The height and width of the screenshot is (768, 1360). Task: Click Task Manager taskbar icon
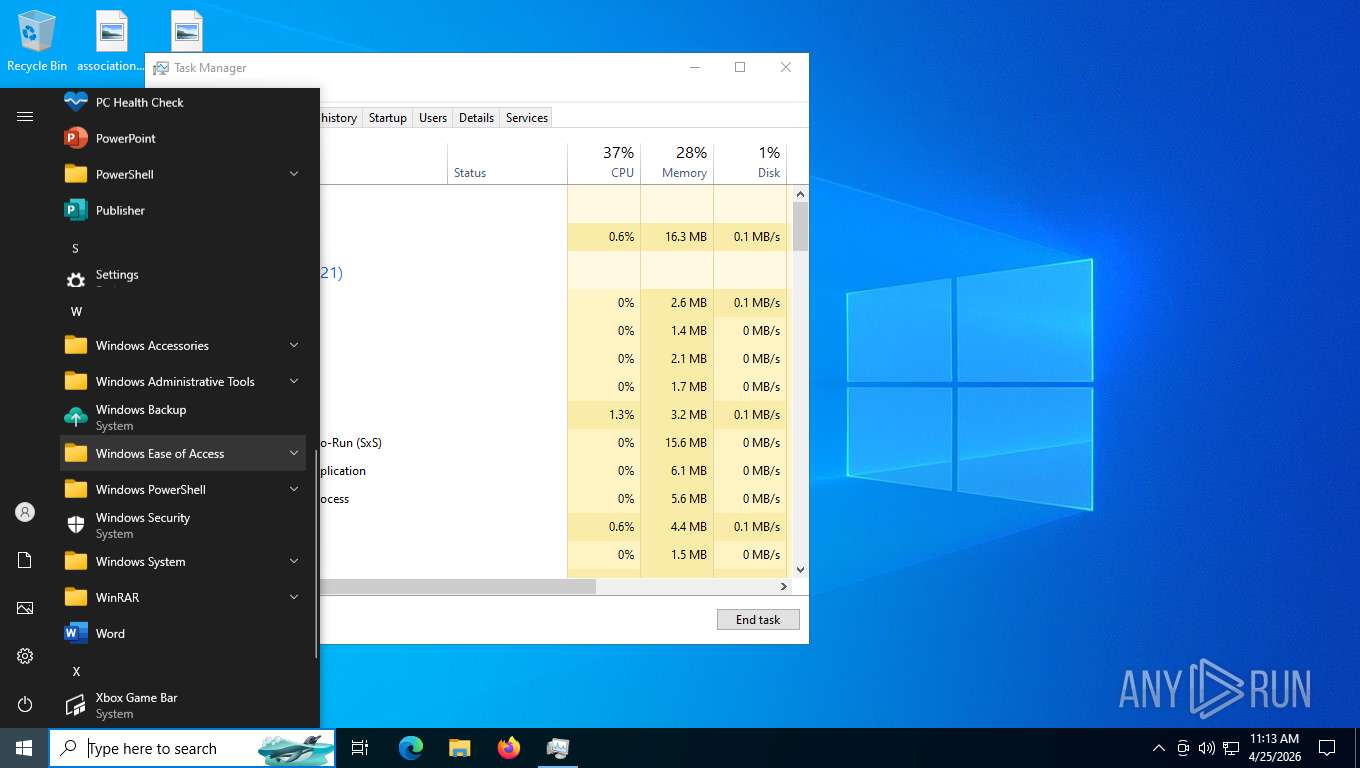point(558,748)
